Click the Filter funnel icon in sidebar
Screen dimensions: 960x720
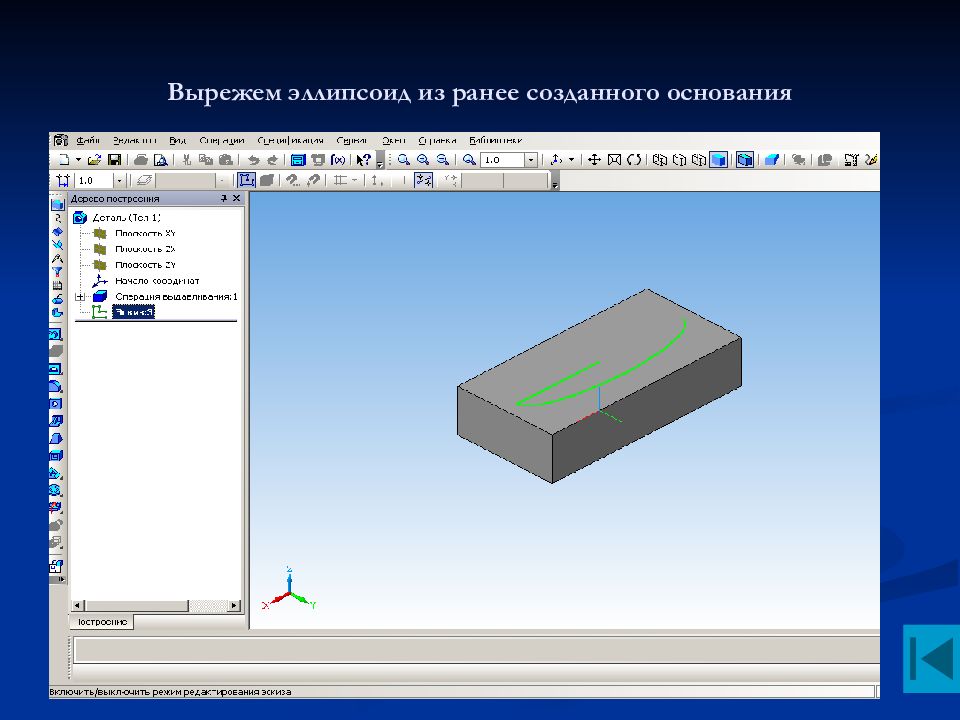[57, 272]
